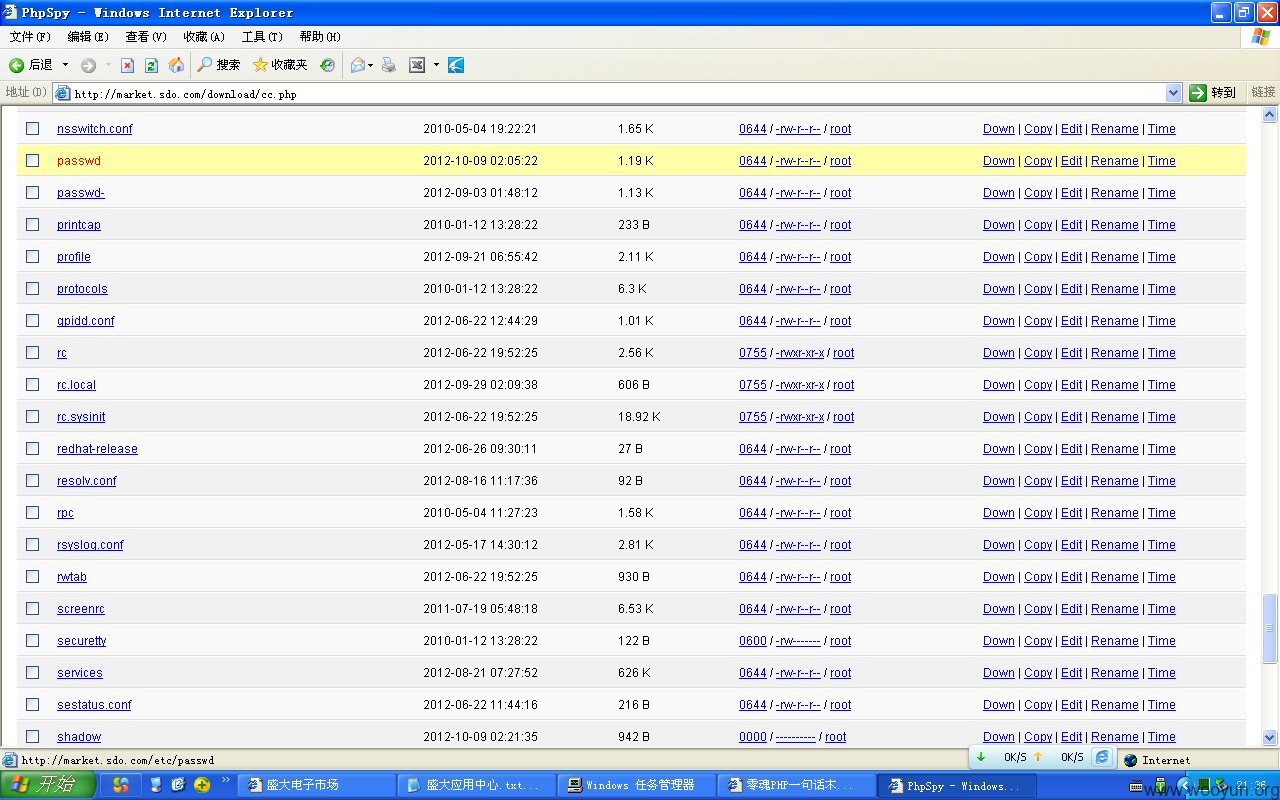Open Windows 任务管理器 taskbar item

(636, 785)
